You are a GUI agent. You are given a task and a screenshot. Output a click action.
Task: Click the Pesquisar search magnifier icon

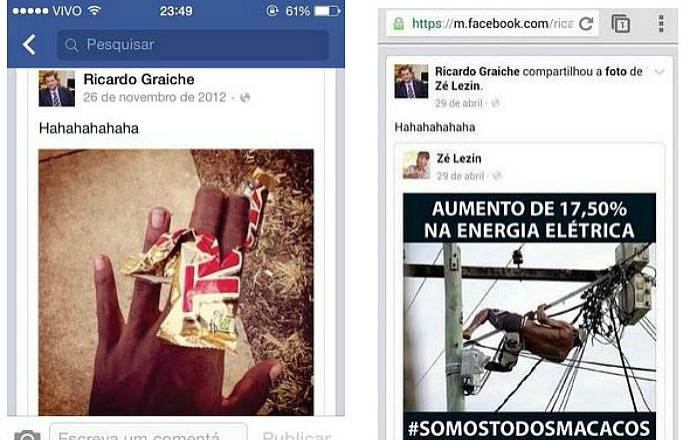71,45
